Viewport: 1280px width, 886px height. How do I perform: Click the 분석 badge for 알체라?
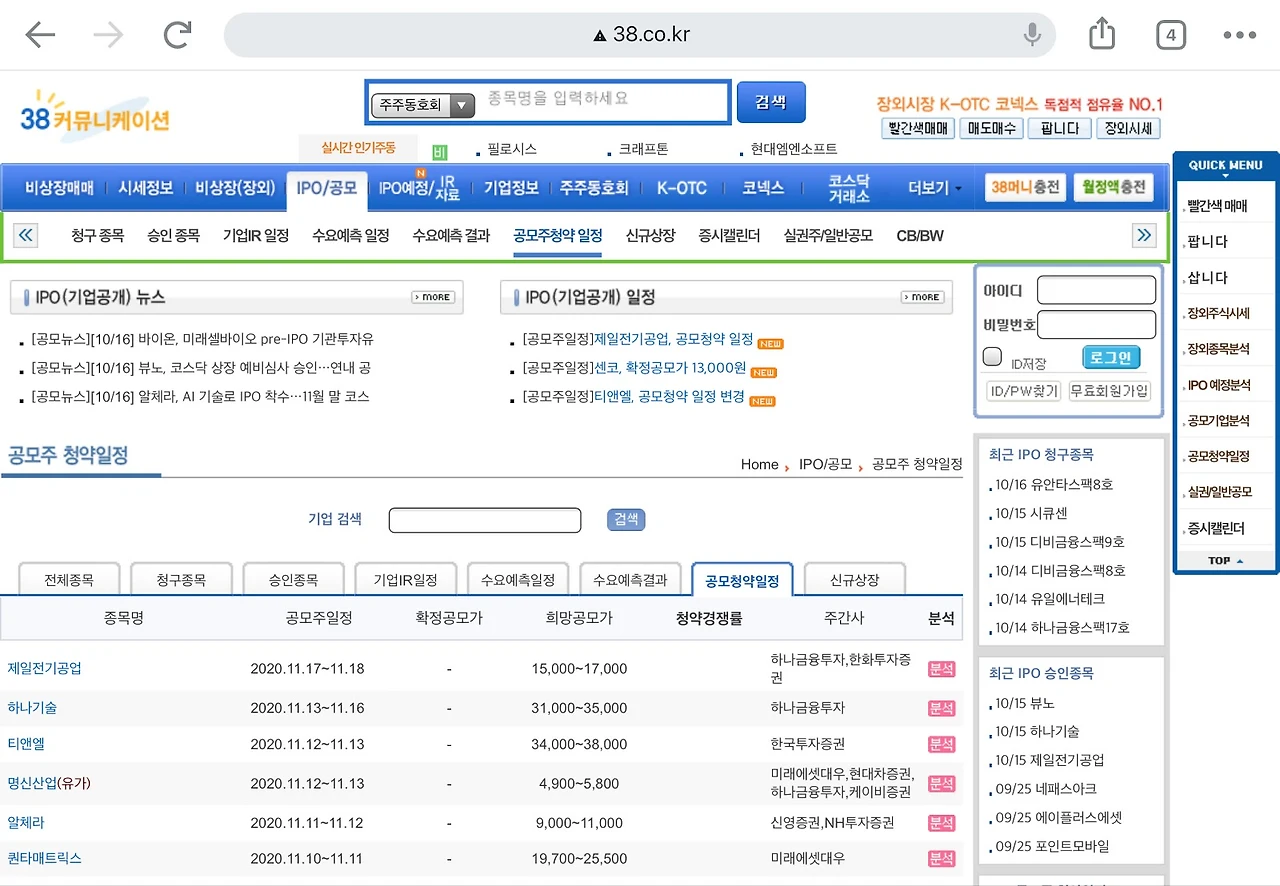coord(941,823)
